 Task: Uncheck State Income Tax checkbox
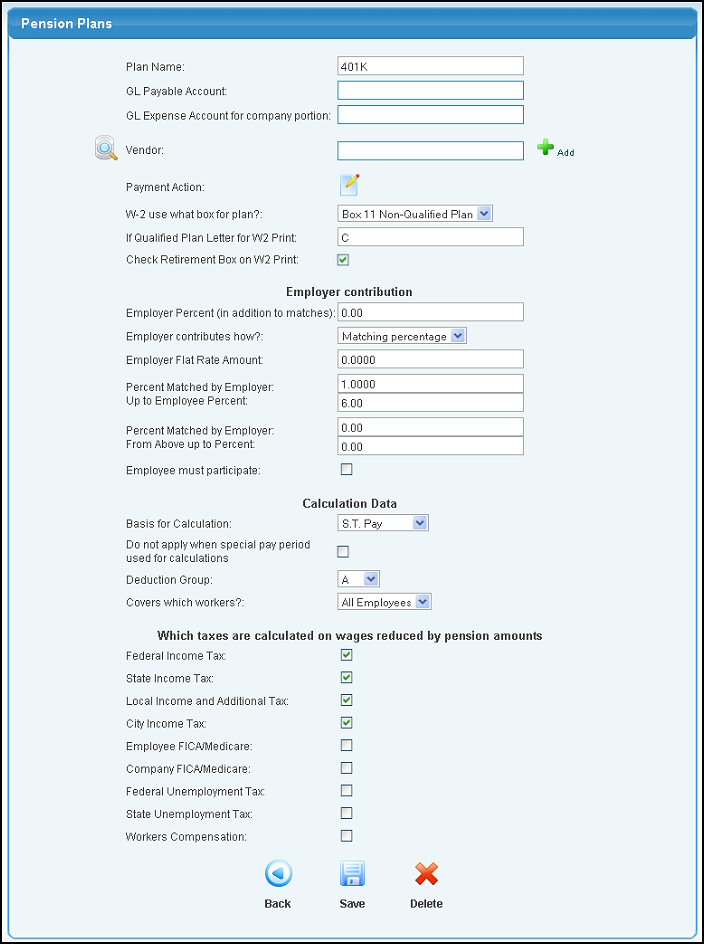(x=346, y=678)
